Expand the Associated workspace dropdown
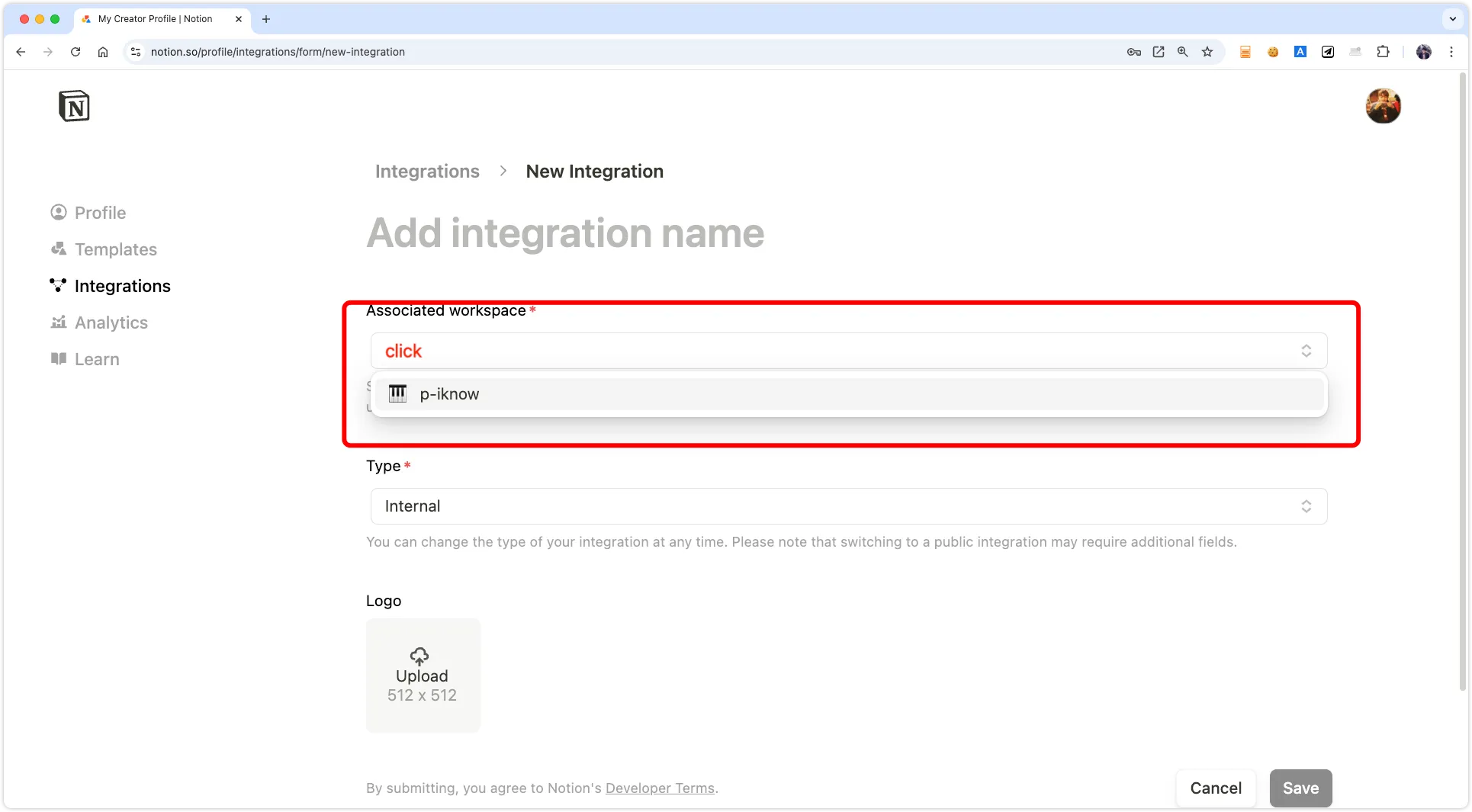Screen dimensions: 1472x812 (848, 351)
